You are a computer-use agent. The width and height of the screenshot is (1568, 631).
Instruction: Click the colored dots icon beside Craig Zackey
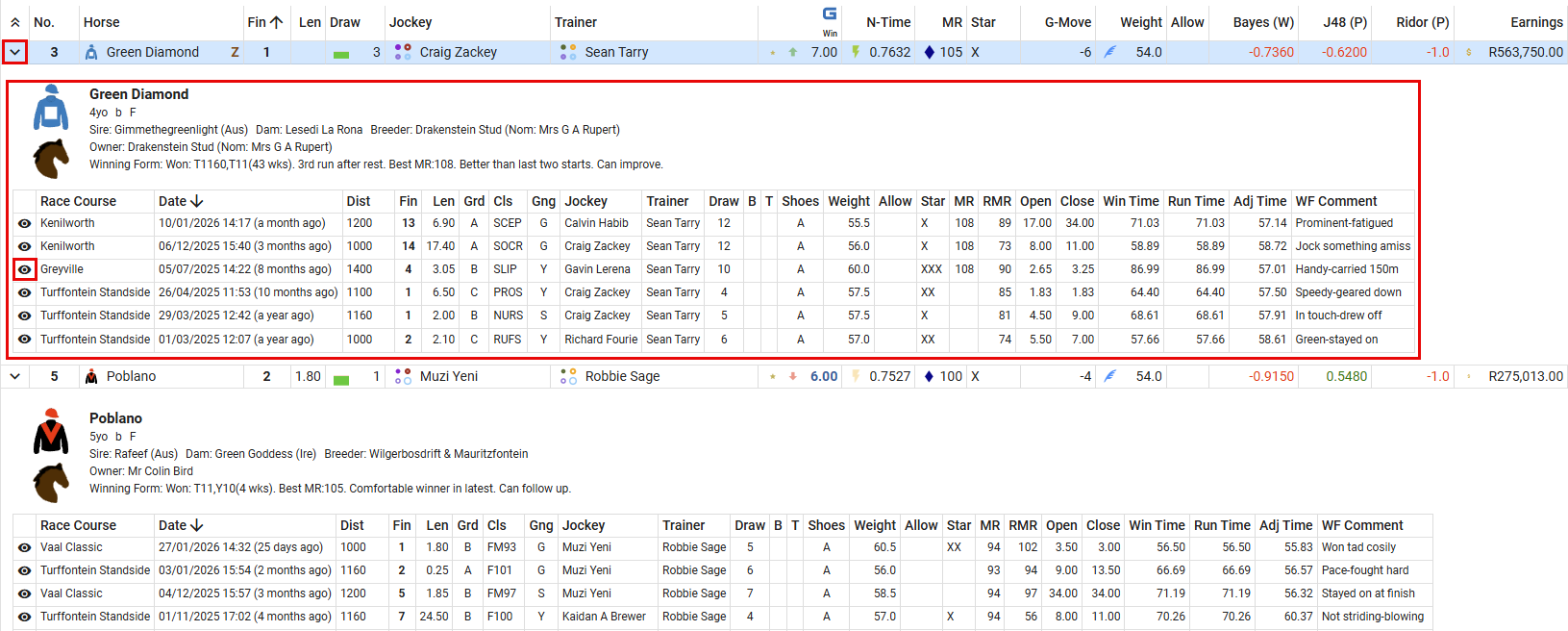[403, 52]
